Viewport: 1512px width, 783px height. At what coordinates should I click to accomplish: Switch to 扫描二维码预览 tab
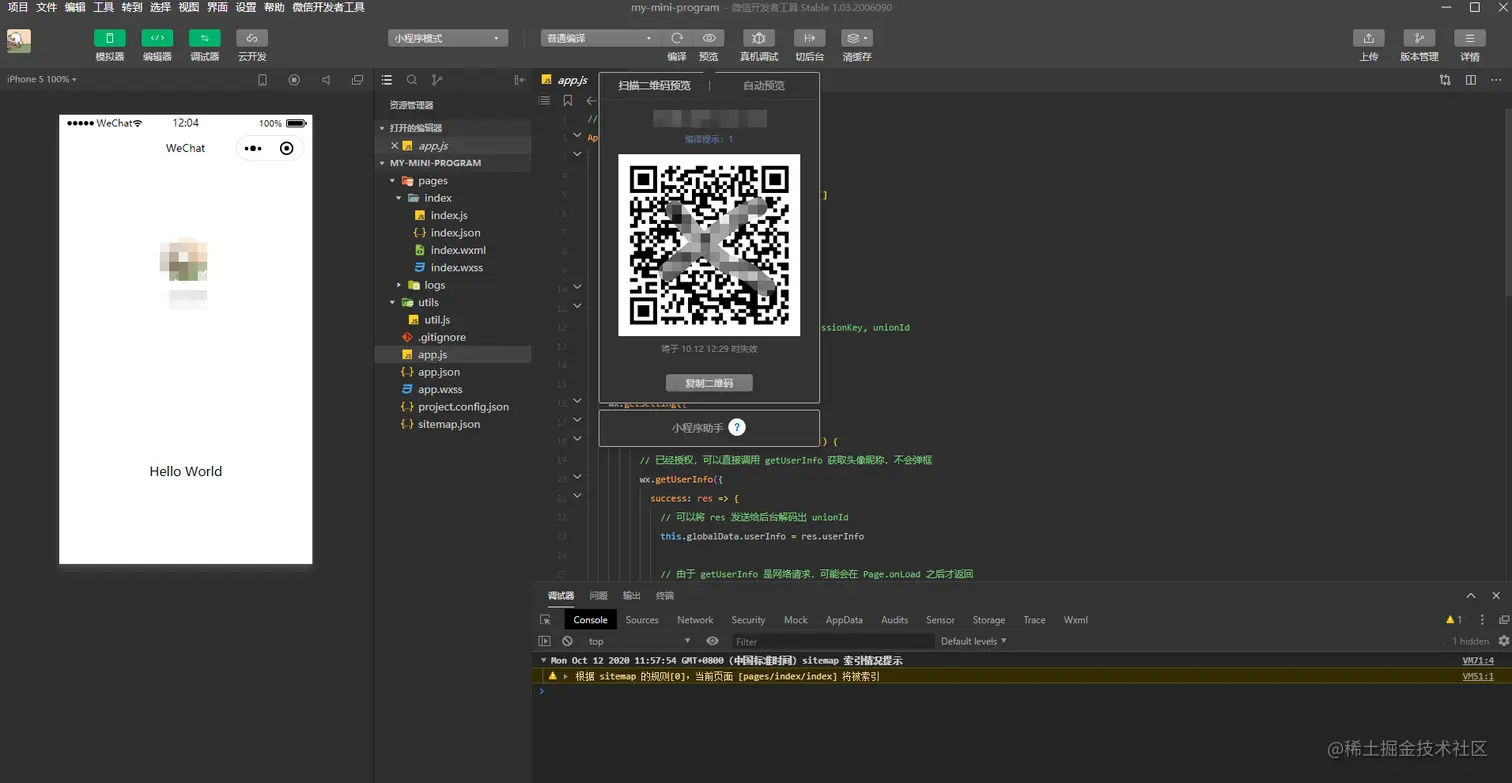coord(654,85)
